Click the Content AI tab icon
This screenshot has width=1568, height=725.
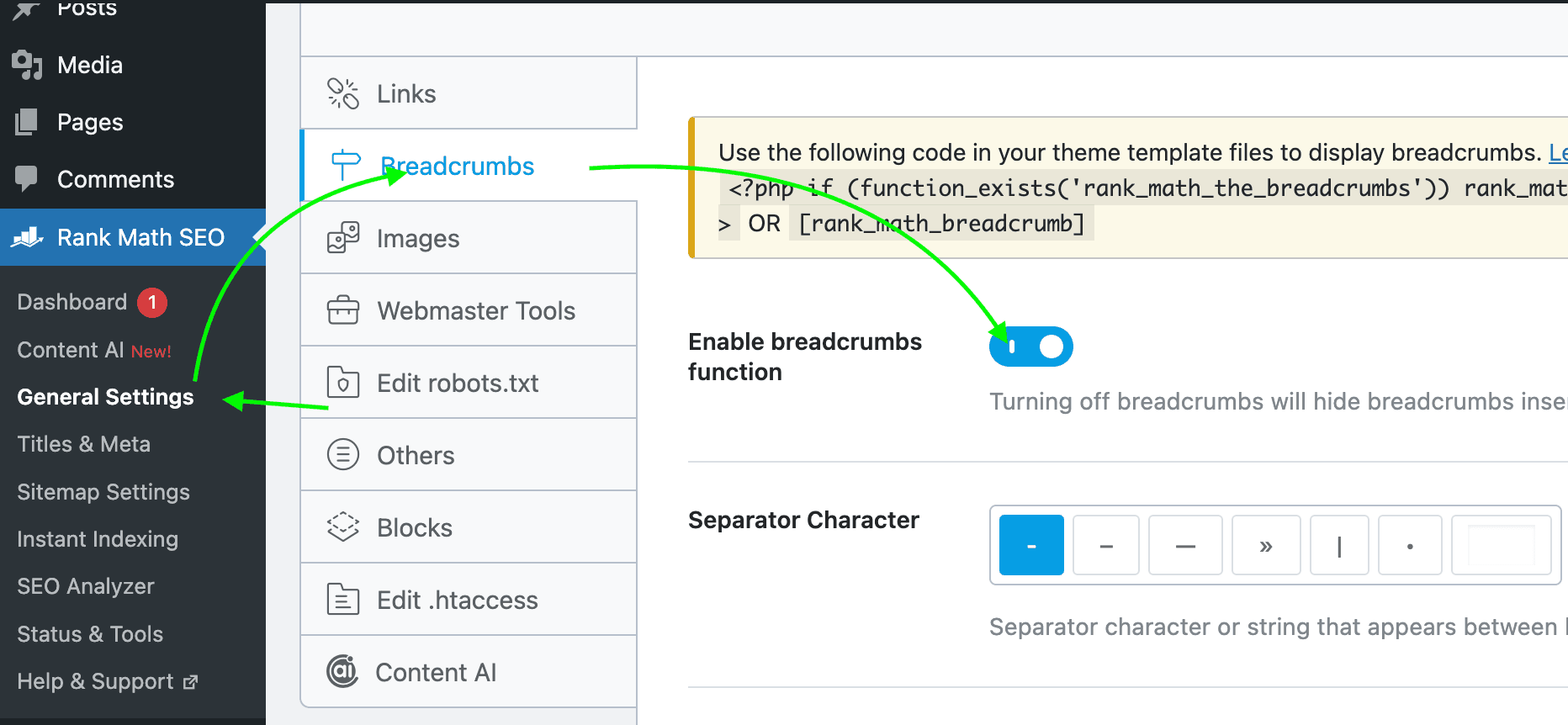pos(342,671)
